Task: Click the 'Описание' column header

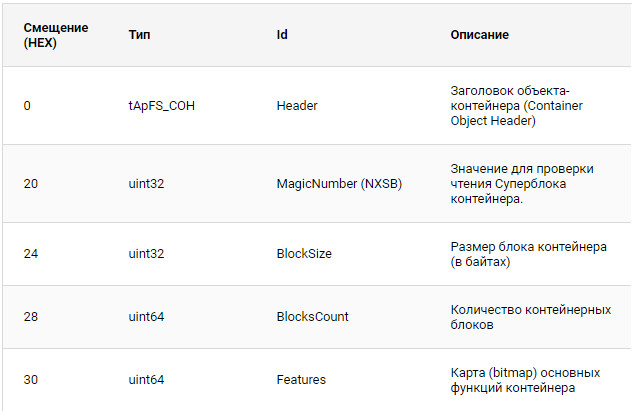Action: [x=480, y=35]
